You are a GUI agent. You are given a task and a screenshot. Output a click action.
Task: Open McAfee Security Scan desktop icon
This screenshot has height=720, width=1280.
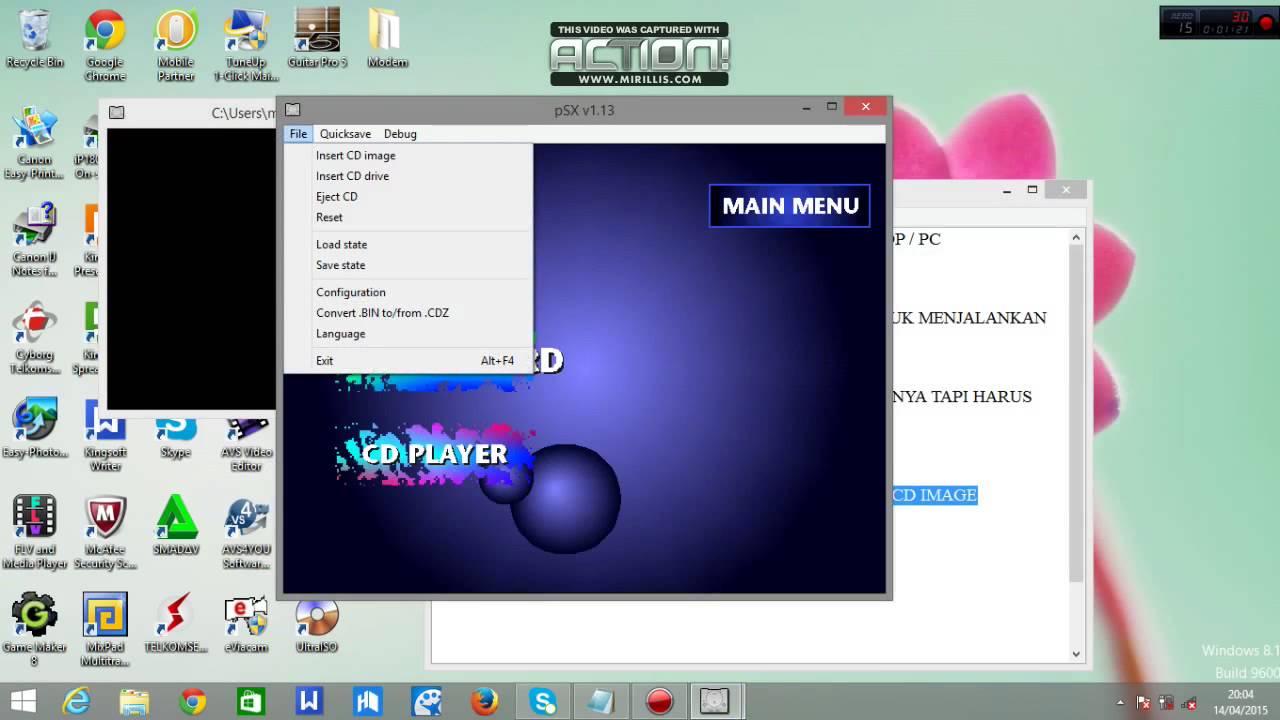[x=105, y=533]
